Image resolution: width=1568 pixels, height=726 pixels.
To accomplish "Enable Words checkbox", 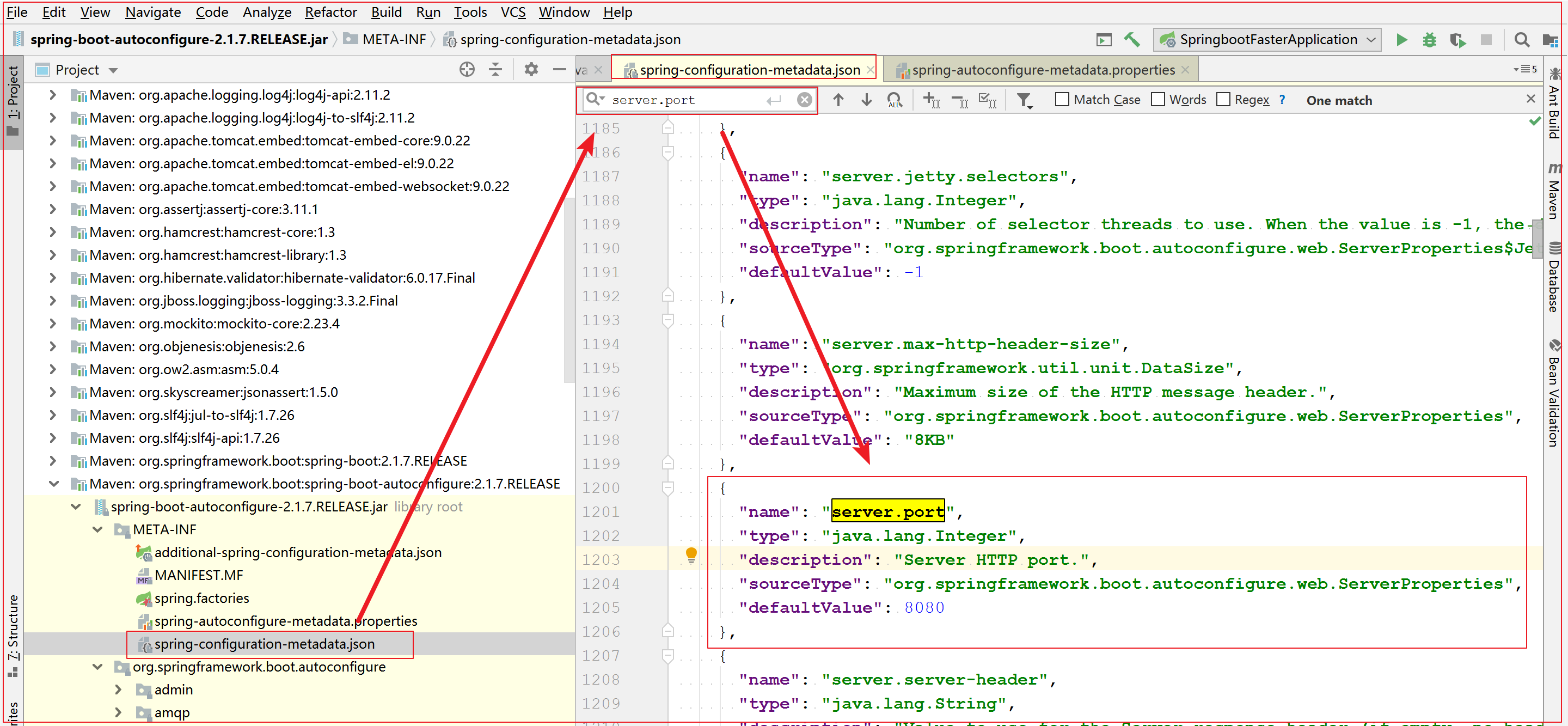I will tap(1157, 100).
